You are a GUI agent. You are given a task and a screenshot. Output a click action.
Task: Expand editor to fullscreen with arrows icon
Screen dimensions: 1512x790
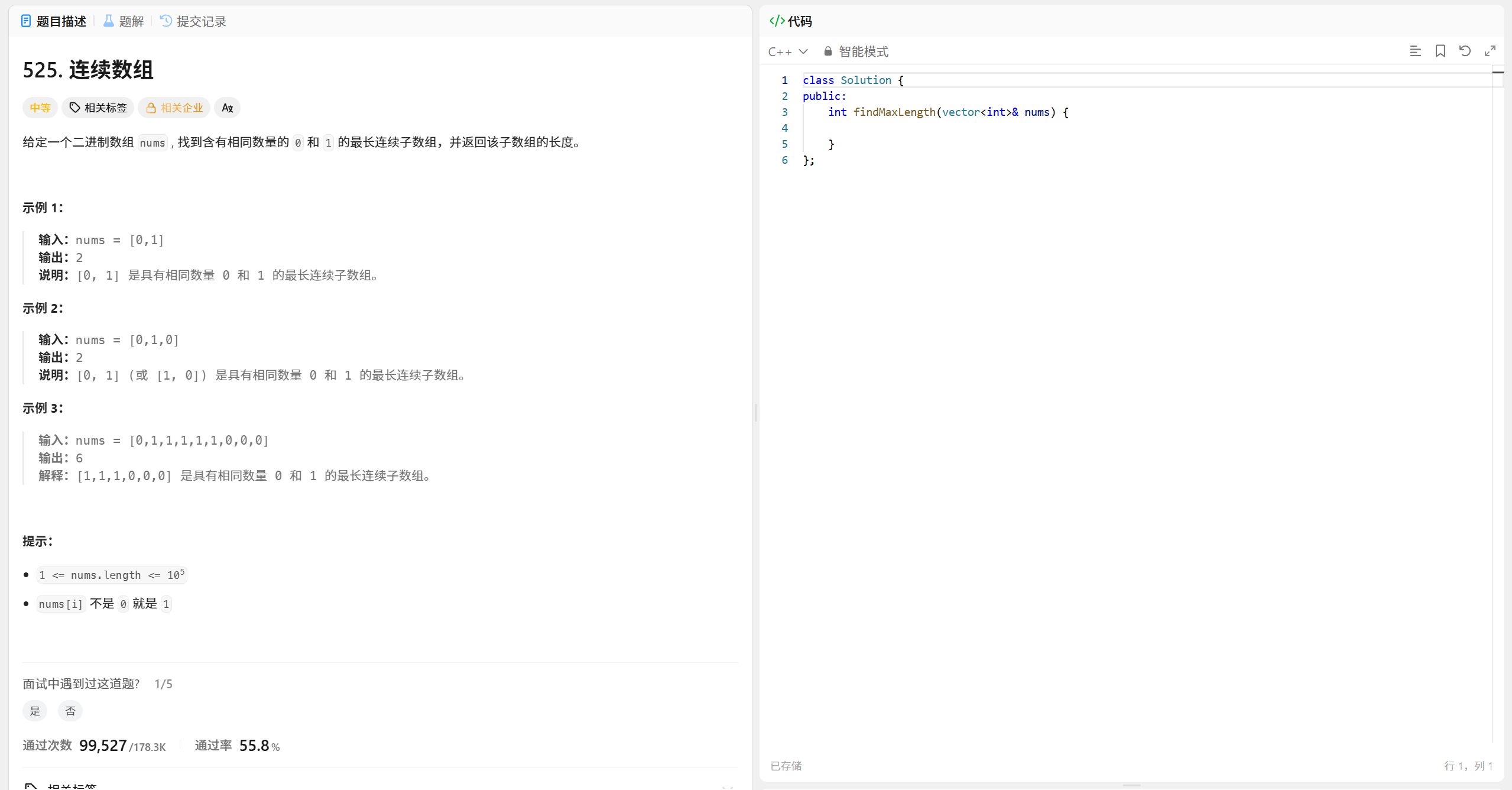pos(1490,51)
